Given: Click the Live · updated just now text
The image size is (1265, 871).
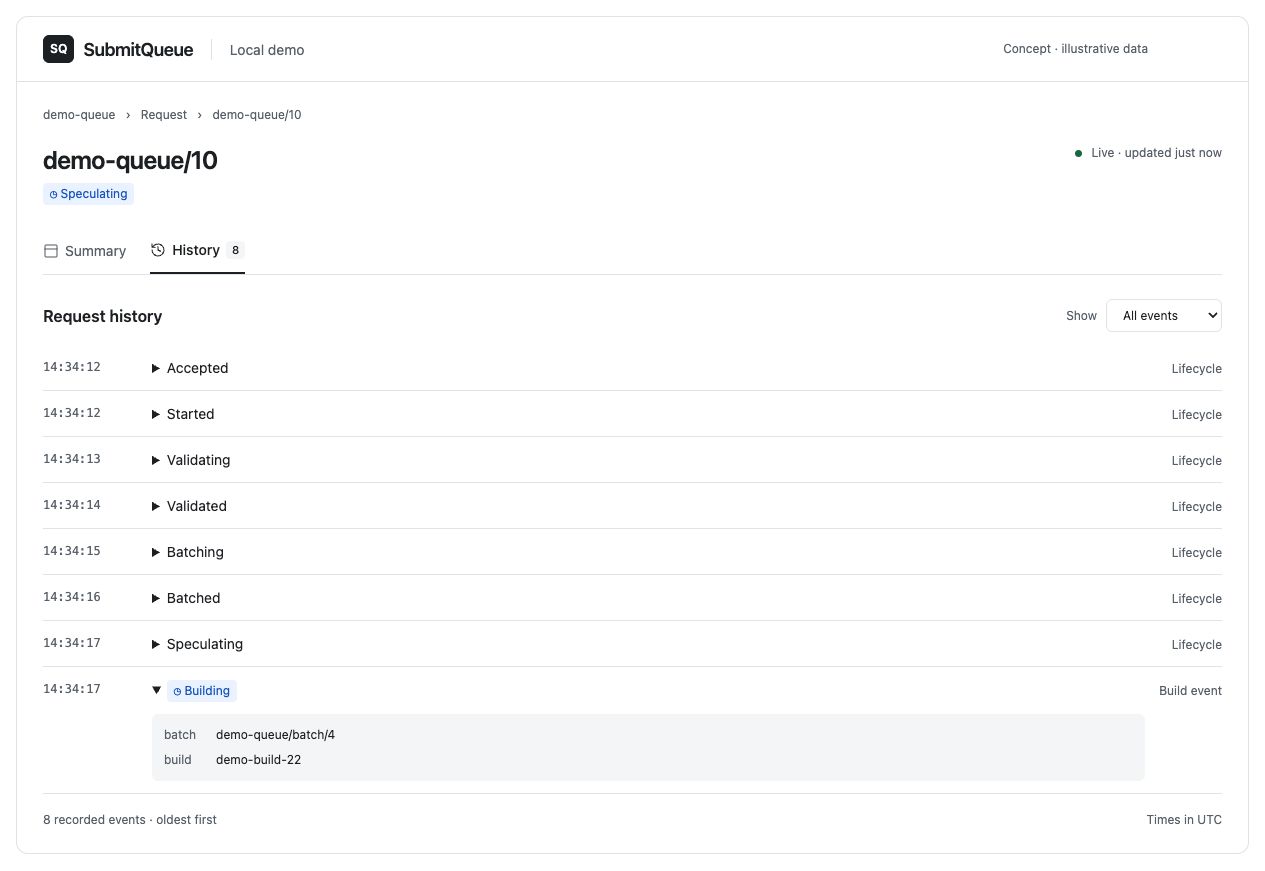Looking at the screenshot, I should click(1156, 153).
